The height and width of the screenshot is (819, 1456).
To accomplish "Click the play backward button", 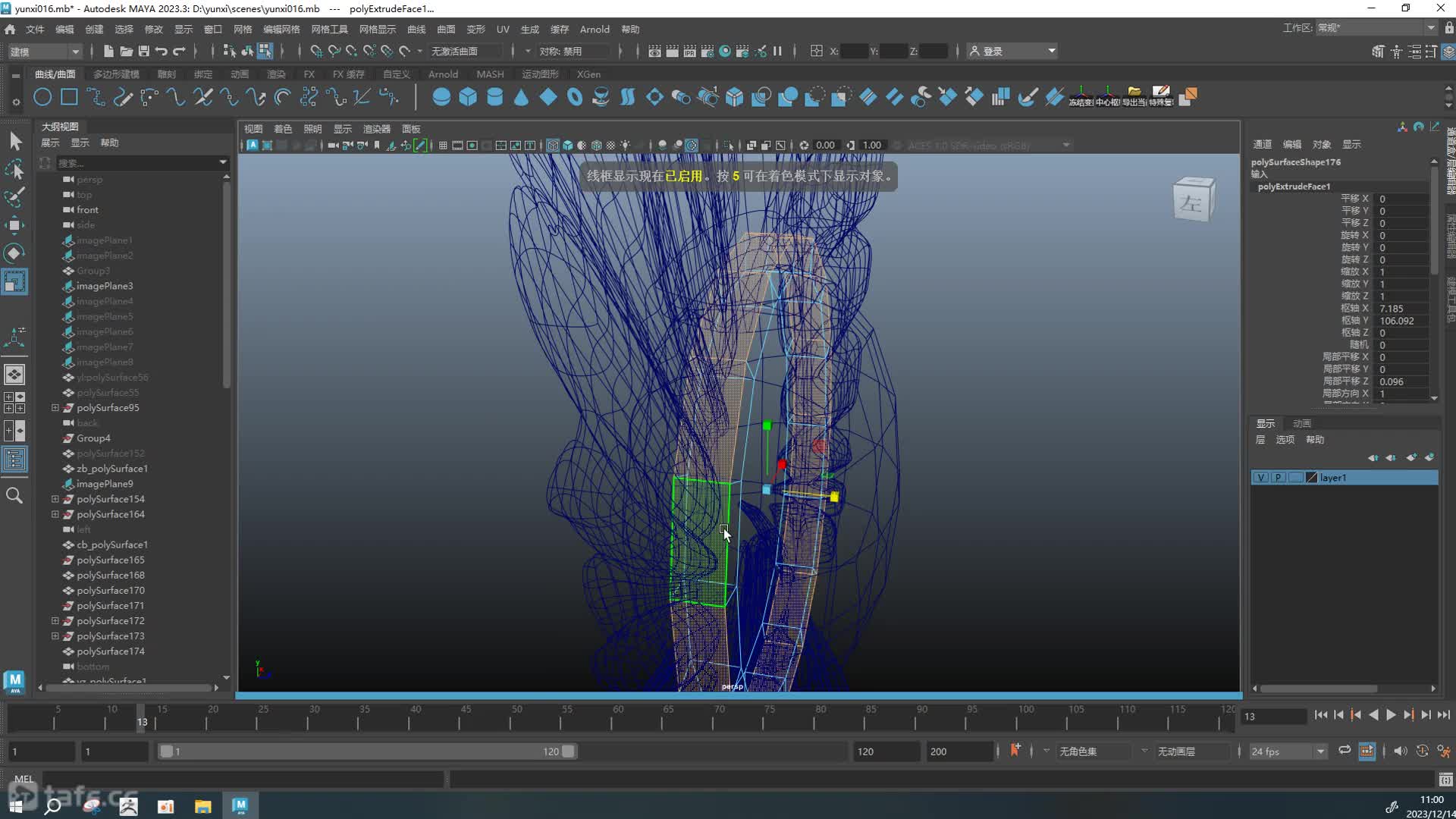I will tap(1373, 715).
